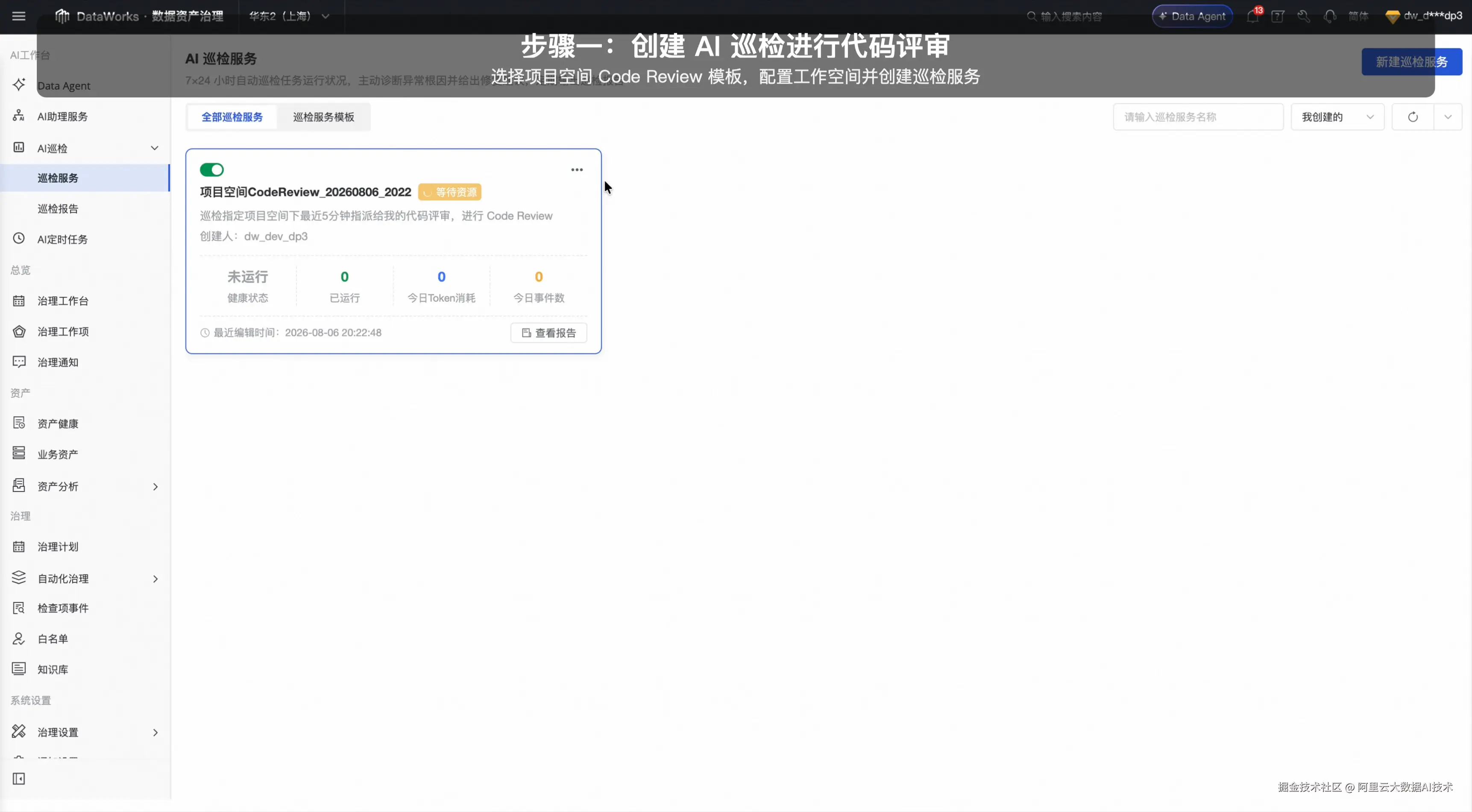Open the 项目空间CodeReview_20260806_2022 service title
1472x812 pixels.
coord(306,192)
